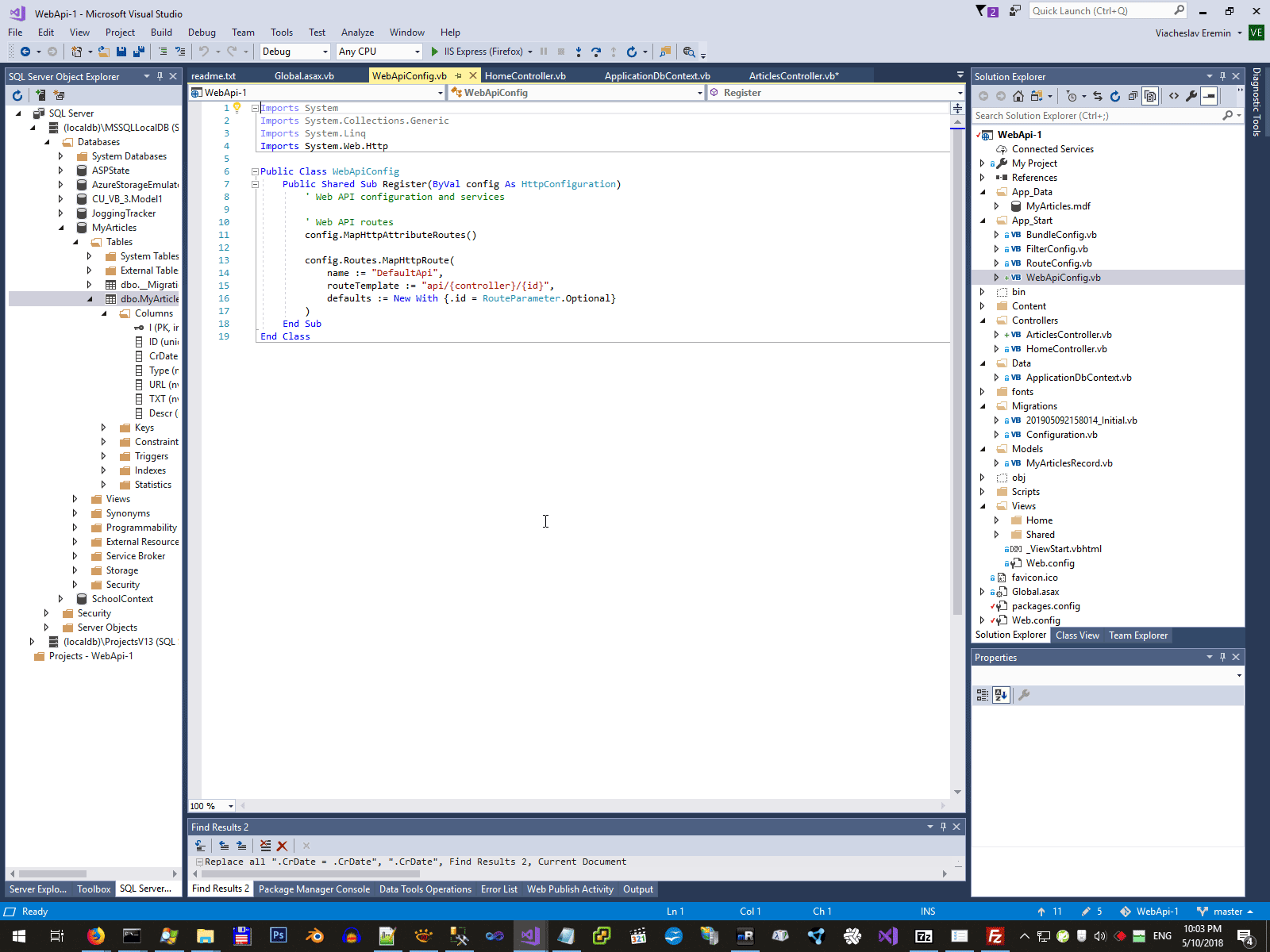Click Save All in the main toolbar

coord(138,52)
